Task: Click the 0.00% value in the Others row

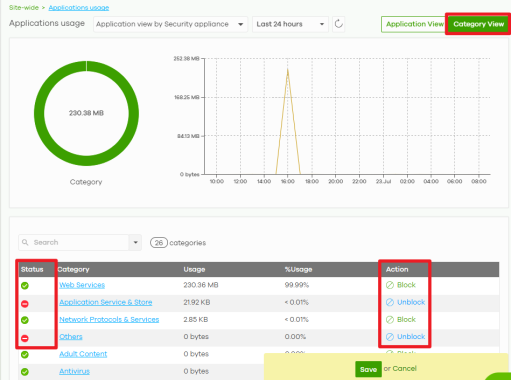Action: 295,337
